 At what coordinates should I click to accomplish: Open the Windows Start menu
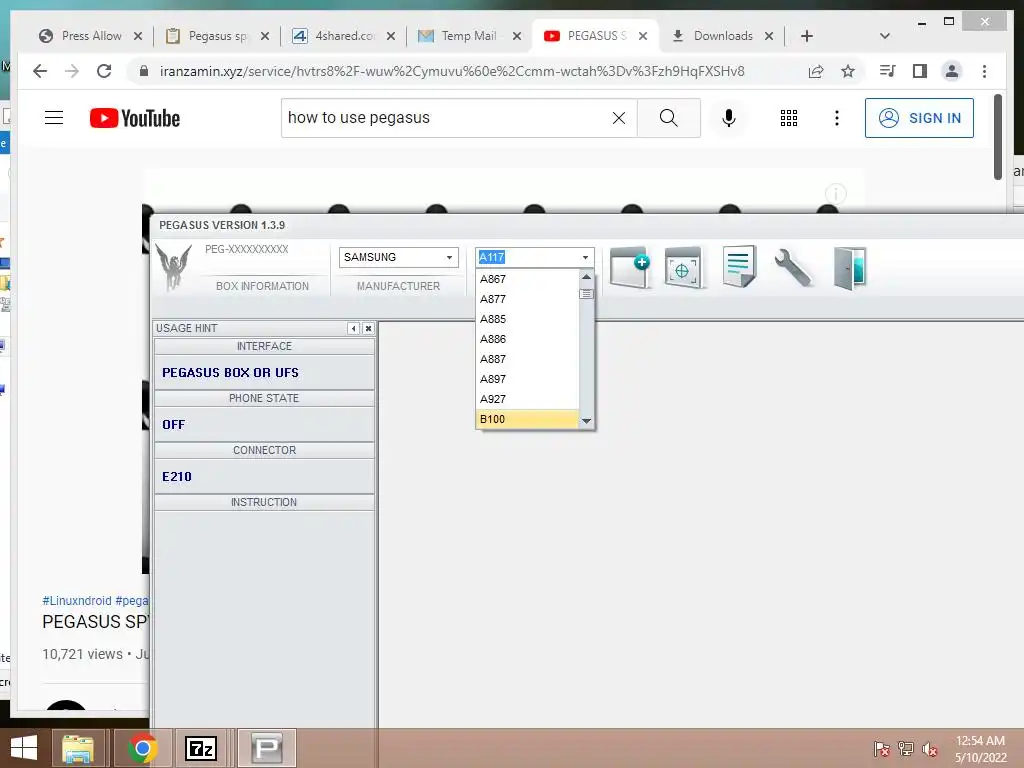tap(24, 748)
